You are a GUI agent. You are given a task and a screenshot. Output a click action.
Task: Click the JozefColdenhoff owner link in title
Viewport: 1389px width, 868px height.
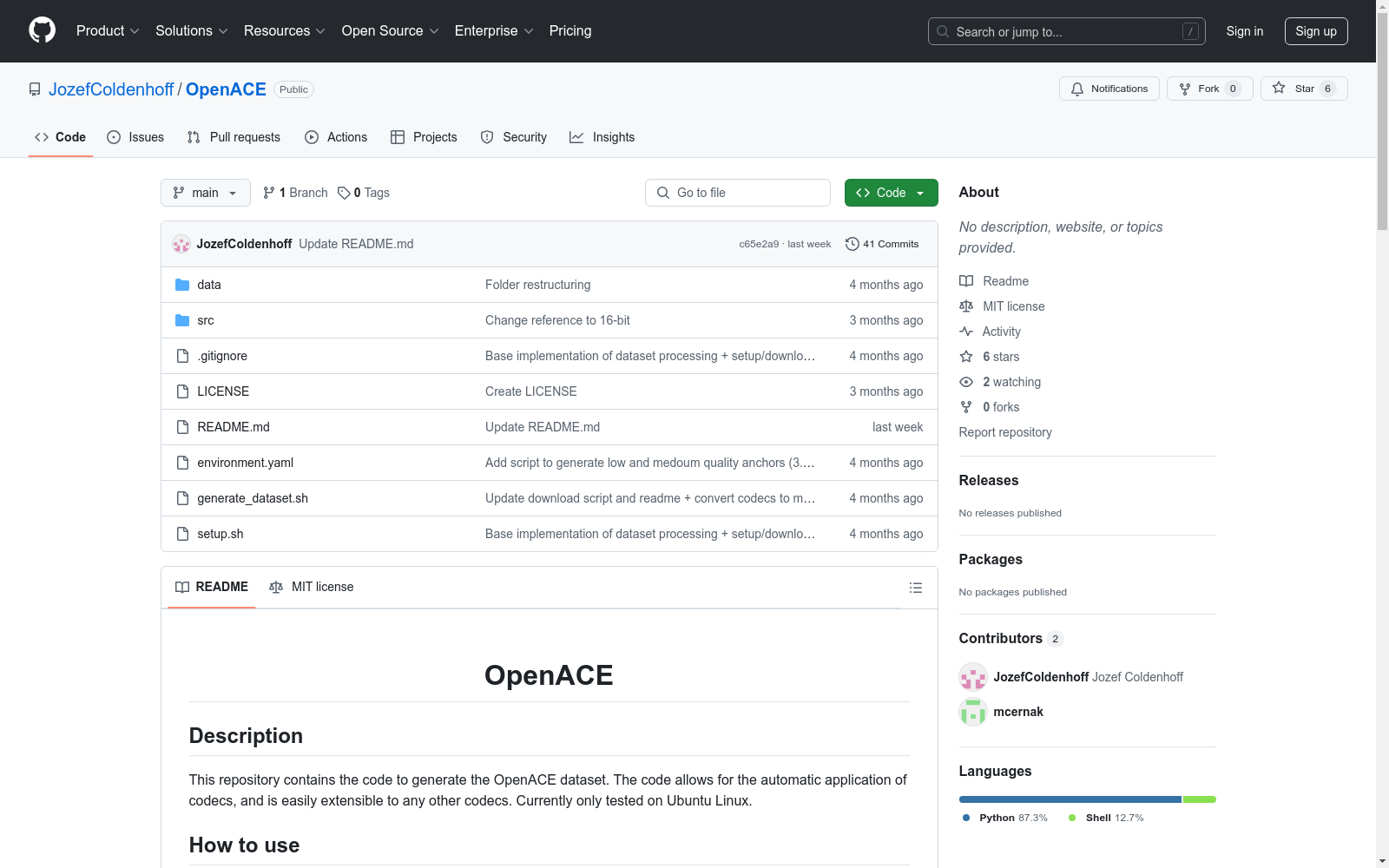(111, 89)
